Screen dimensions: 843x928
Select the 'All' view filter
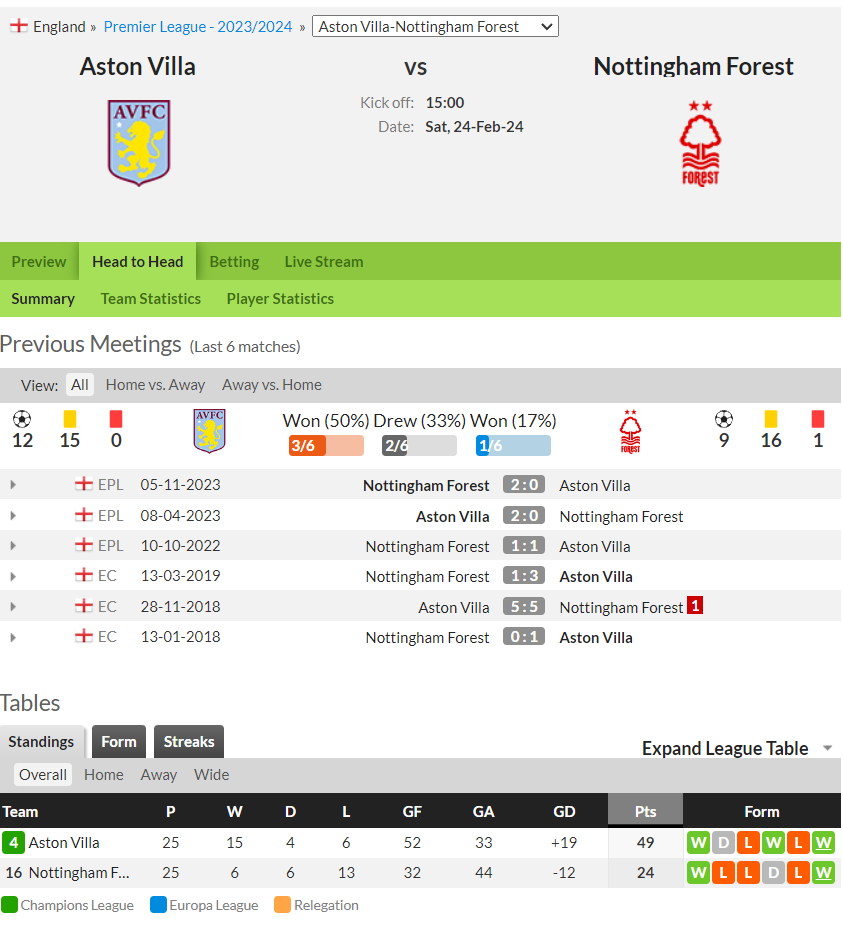(x=79, y=385)
